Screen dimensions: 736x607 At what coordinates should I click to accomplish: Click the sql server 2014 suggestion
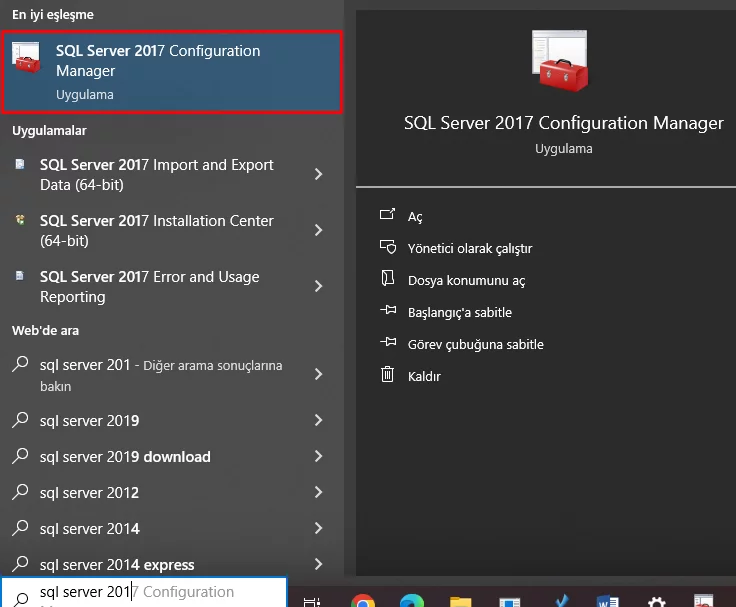point(90,529)
